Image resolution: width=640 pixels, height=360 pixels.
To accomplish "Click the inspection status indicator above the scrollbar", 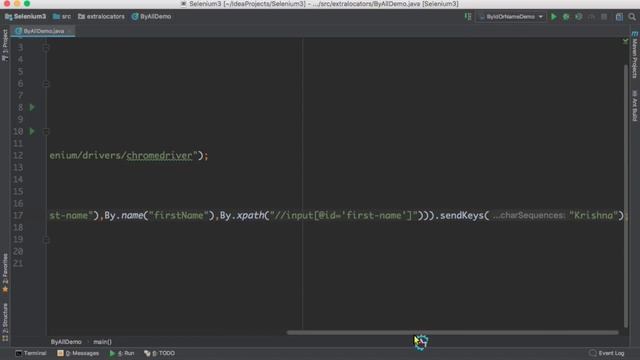I will coord(625,41).
